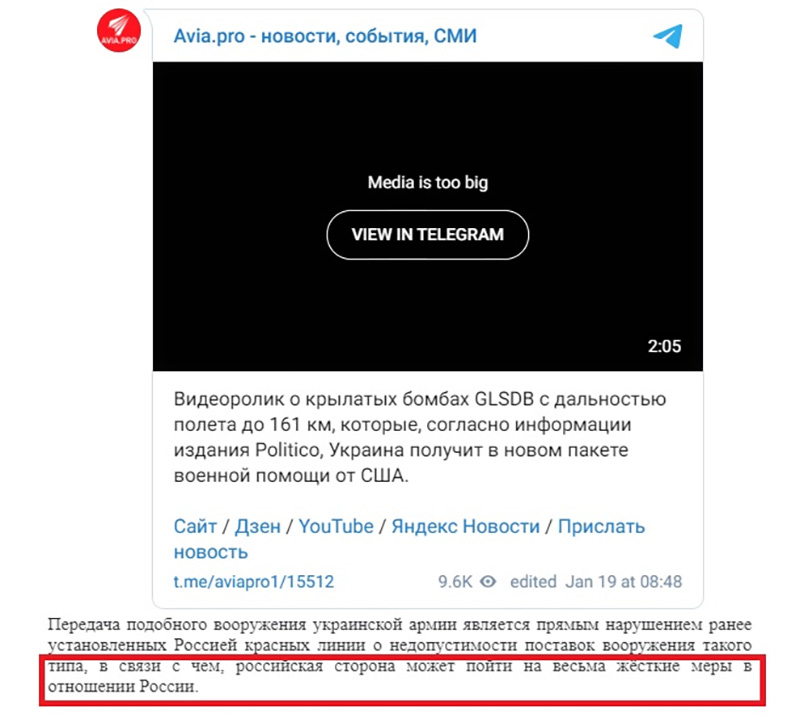This screenshot has width=800, height=715.
Task: Click the edited label near the timestamp
Action: click(x=533, y=581)
